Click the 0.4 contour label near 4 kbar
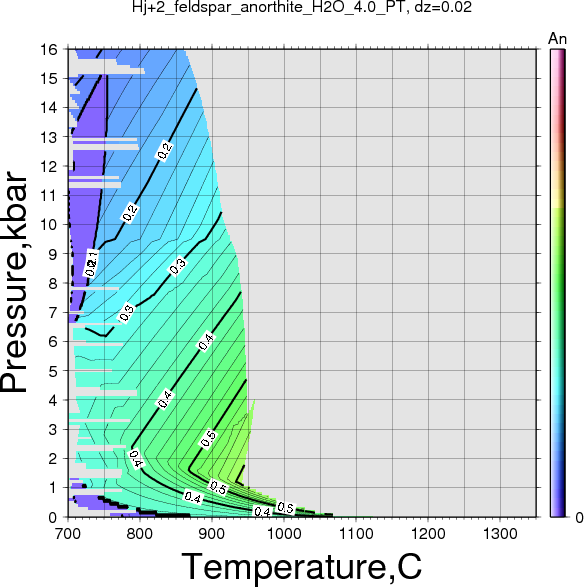The width and height of the screenshot is (584, 587). click(165, 399)
